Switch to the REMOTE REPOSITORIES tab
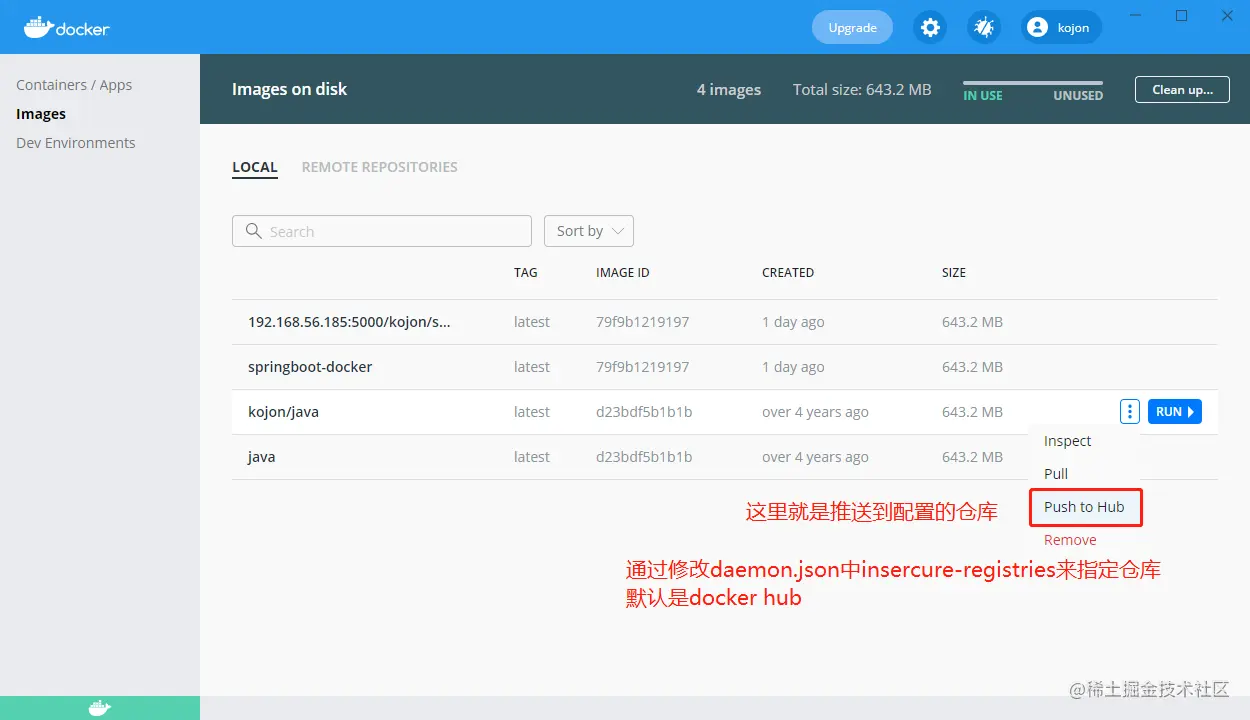The width and height of the screenshot is (1250, 720). [x=379, y=167]
